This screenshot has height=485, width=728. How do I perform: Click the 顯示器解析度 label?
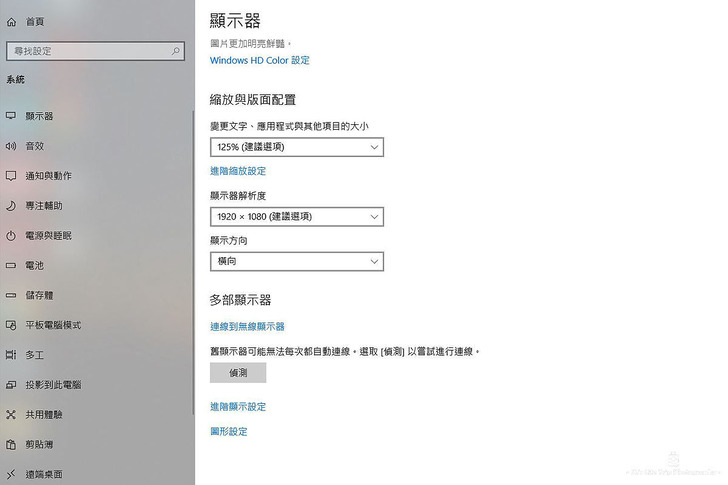coord(238,196)
